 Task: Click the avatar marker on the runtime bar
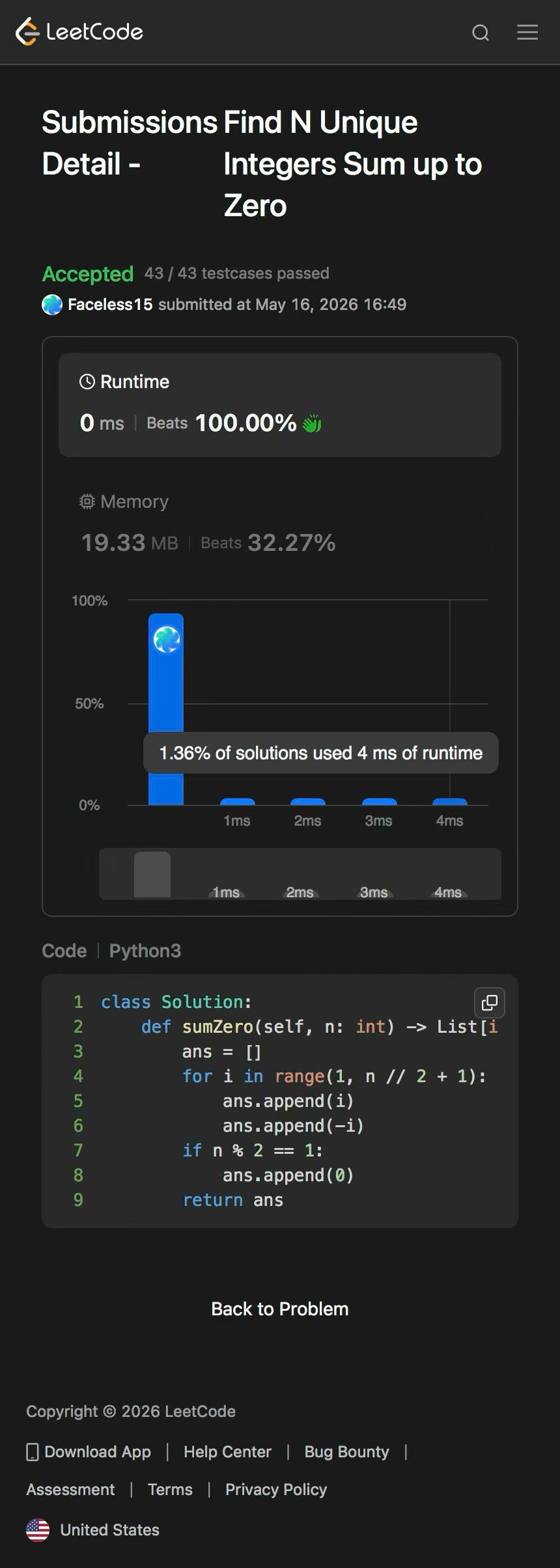(167, 639)
